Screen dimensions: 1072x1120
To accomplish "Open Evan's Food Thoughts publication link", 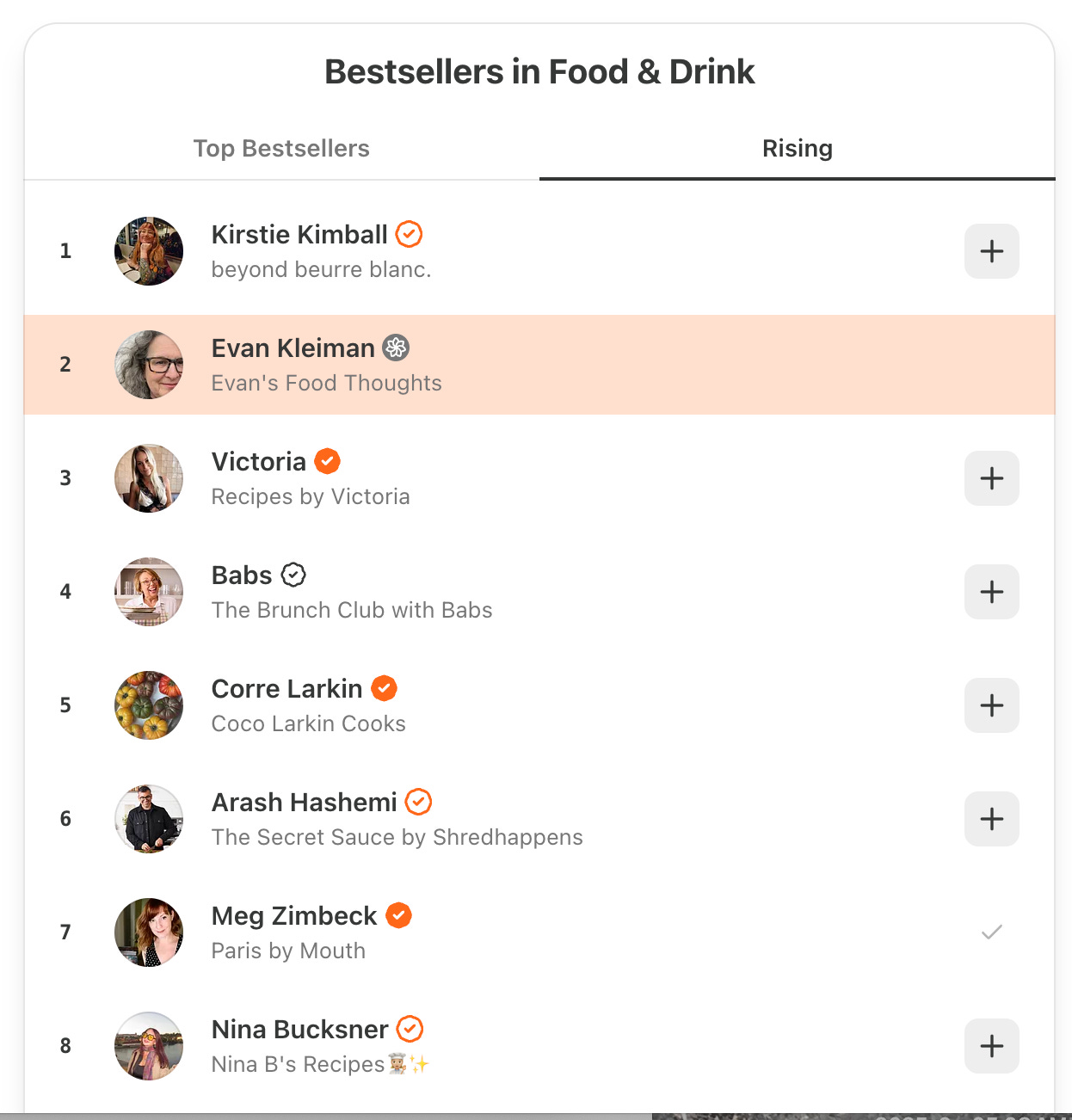I will click(326, 383).
